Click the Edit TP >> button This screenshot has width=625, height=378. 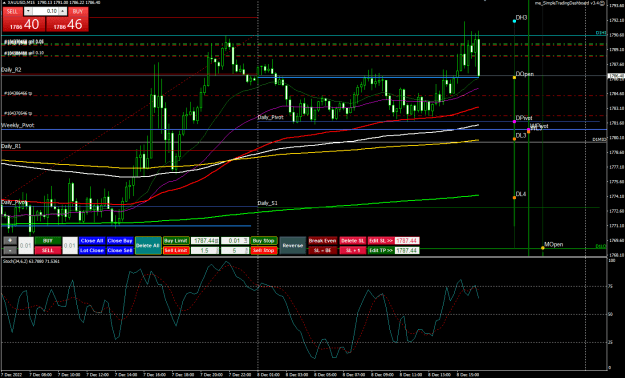coord(381,250)
